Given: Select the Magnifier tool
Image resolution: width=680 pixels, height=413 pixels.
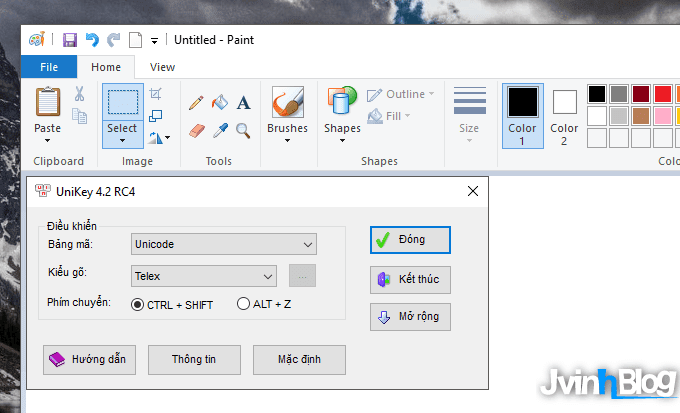Looking at the screenshot, I should point(243,130).
